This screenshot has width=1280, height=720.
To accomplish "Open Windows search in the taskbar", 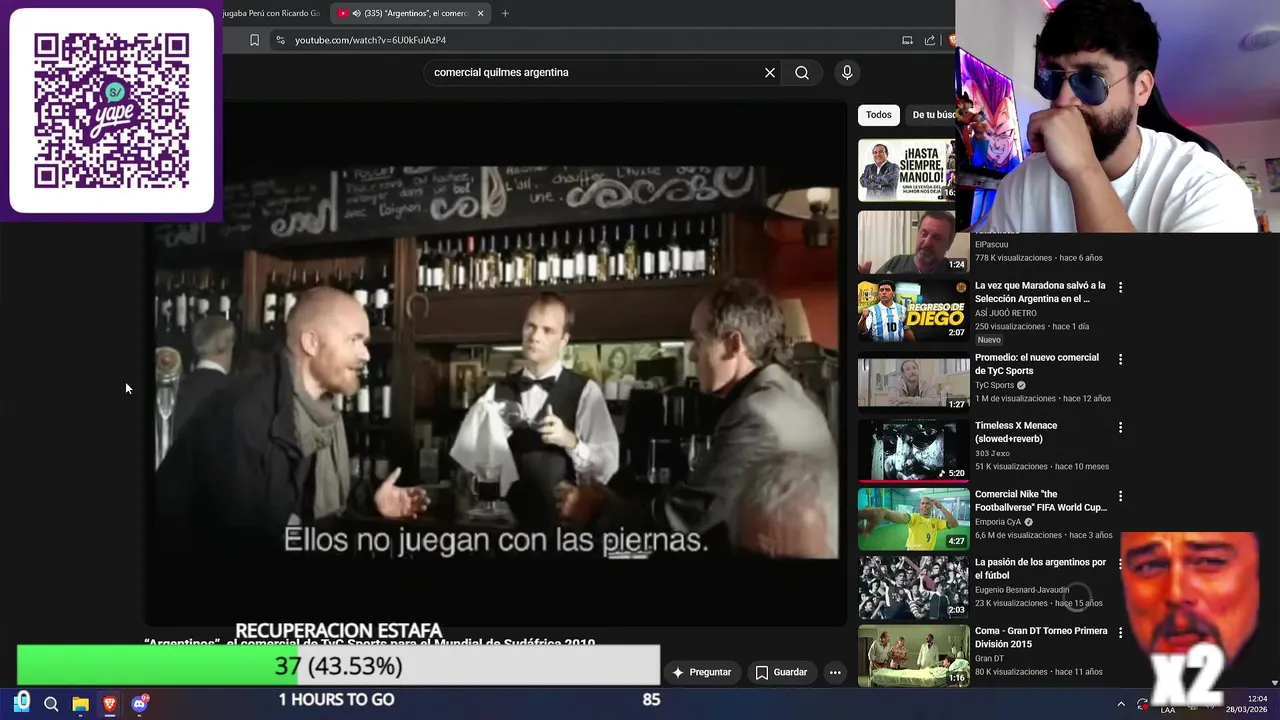I will click(x=51, y=704).
